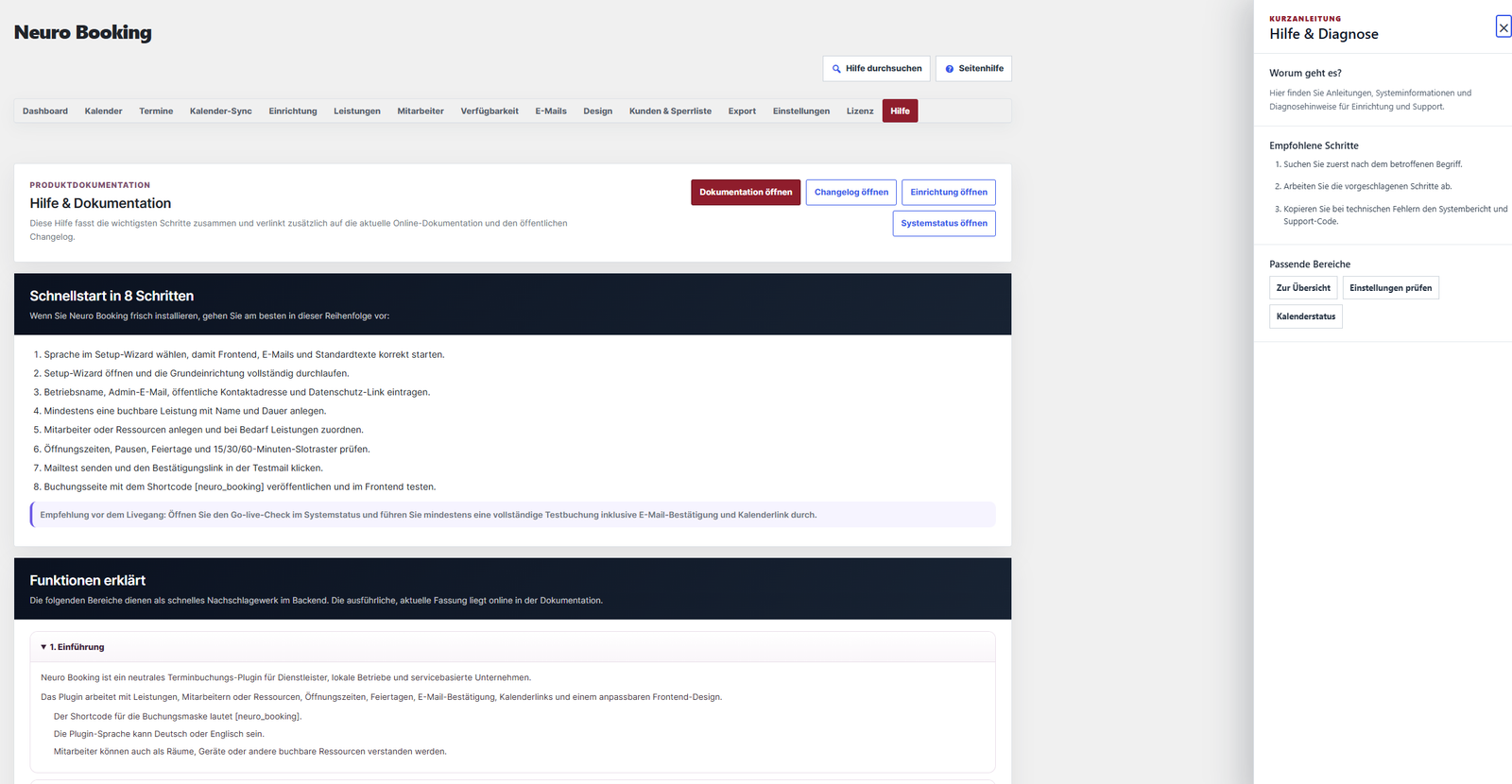The width and height of the screenshot is (1512, 784).
Task: Click the line about Systembericht und Support-Code
Action: (x=1395, y=215)
